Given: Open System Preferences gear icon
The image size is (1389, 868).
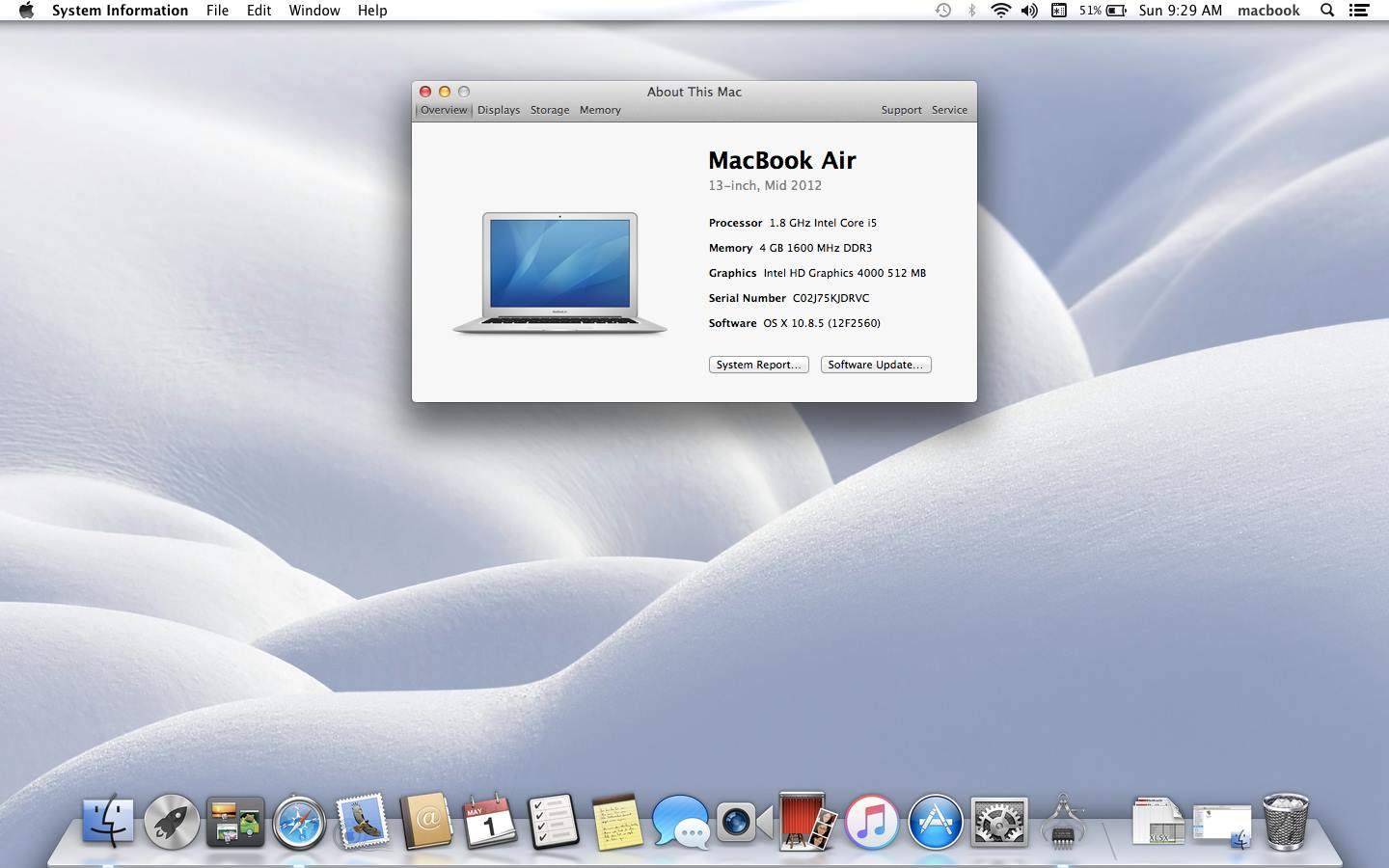Looking at the screenshot, I should [x=998, y=823].
